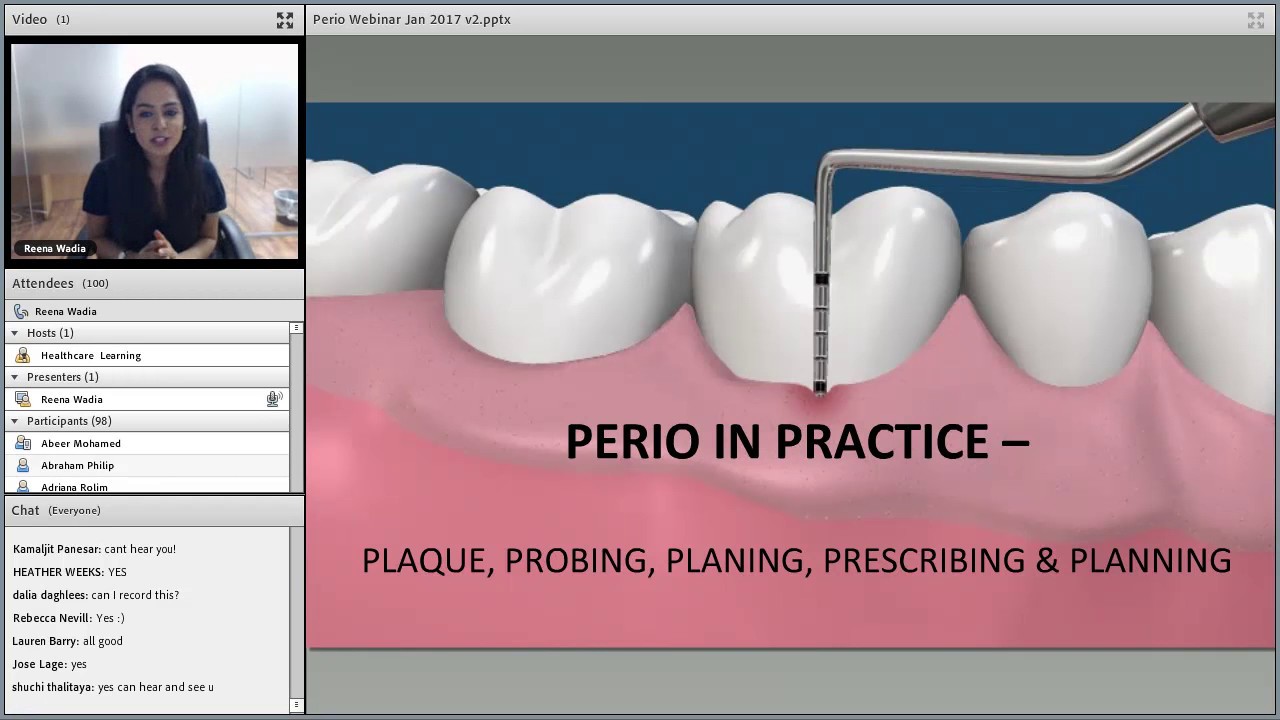Maximize the Perio Webinar share pod
1280x720 pixels.
tap(1256, 20)
